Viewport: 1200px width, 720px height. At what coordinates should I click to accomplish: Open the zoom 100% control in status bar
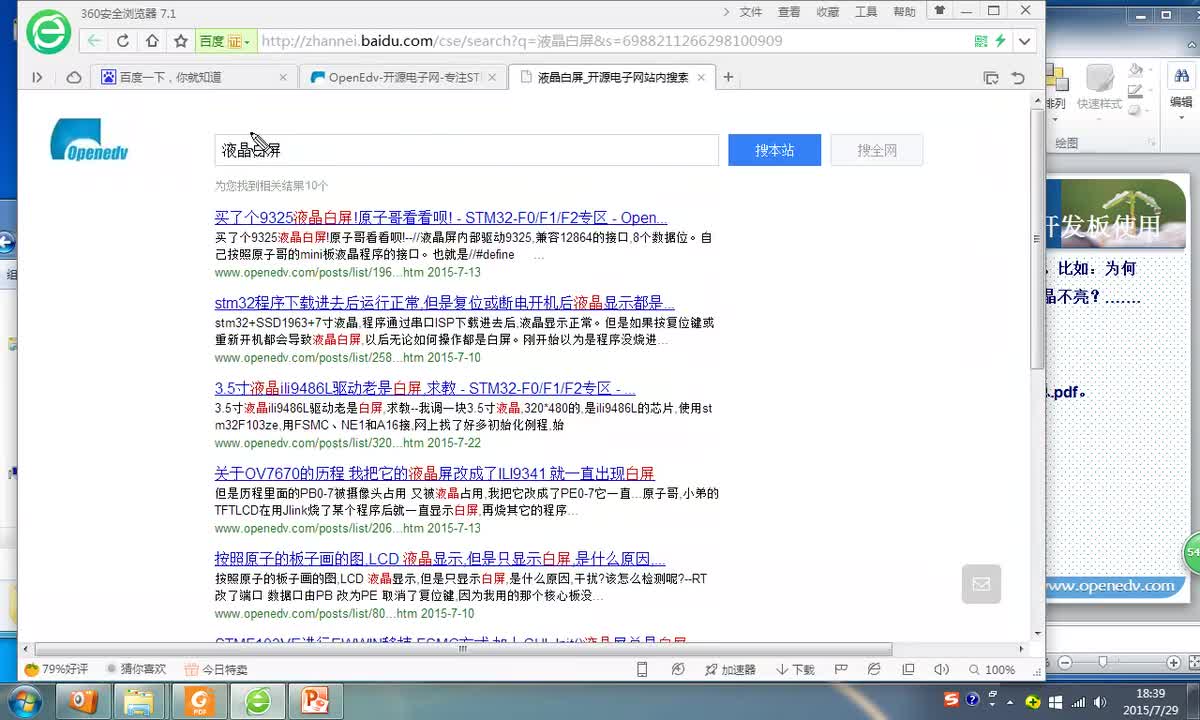click(x=991, y=669)
